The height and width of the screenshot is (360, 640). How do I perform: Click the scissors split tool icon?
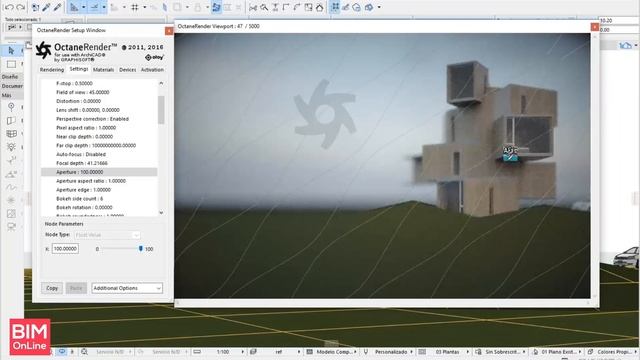point(253,7)
